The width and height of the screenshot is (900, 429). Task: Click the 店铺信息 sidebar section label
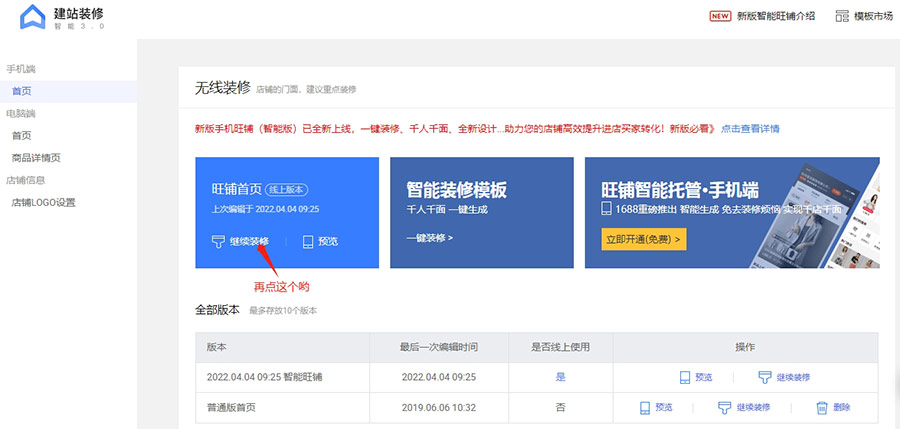[x=25, y=180]
